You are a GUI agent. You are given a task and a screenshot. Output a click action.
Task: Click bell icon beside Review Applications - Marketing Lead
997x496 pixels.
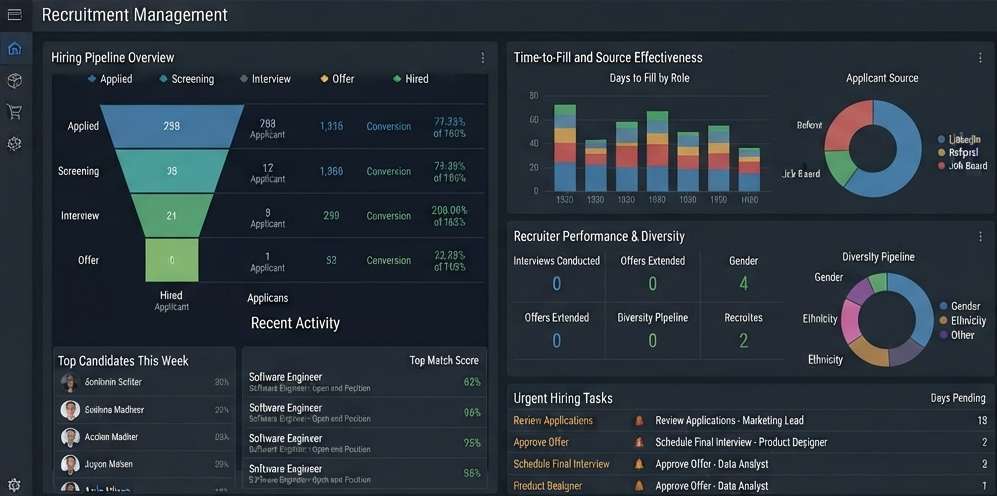click(639, 420)
